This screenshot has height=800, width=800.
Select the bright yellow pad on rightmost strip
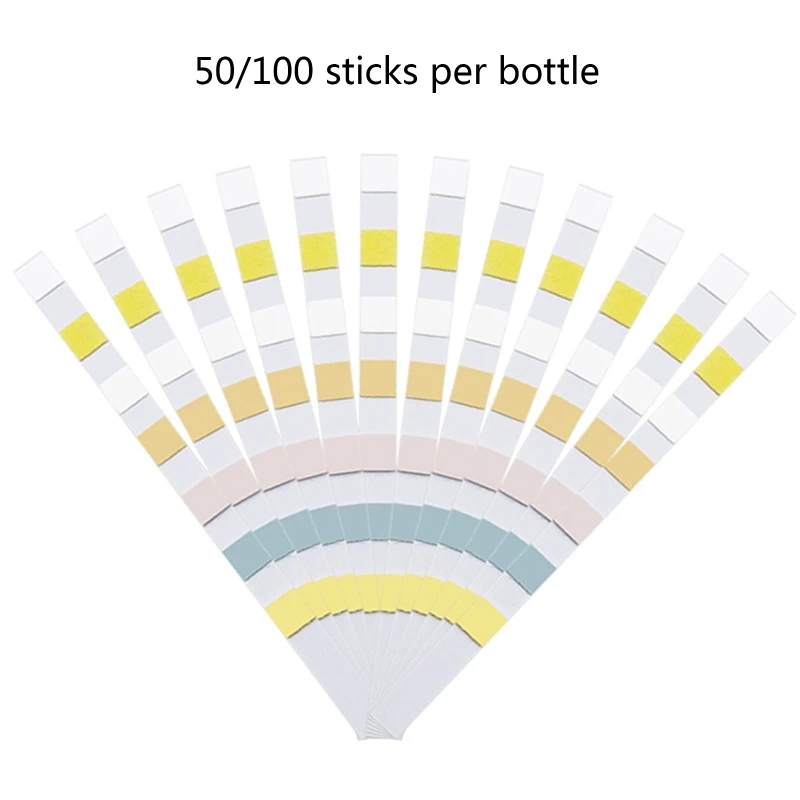(719, 370)
